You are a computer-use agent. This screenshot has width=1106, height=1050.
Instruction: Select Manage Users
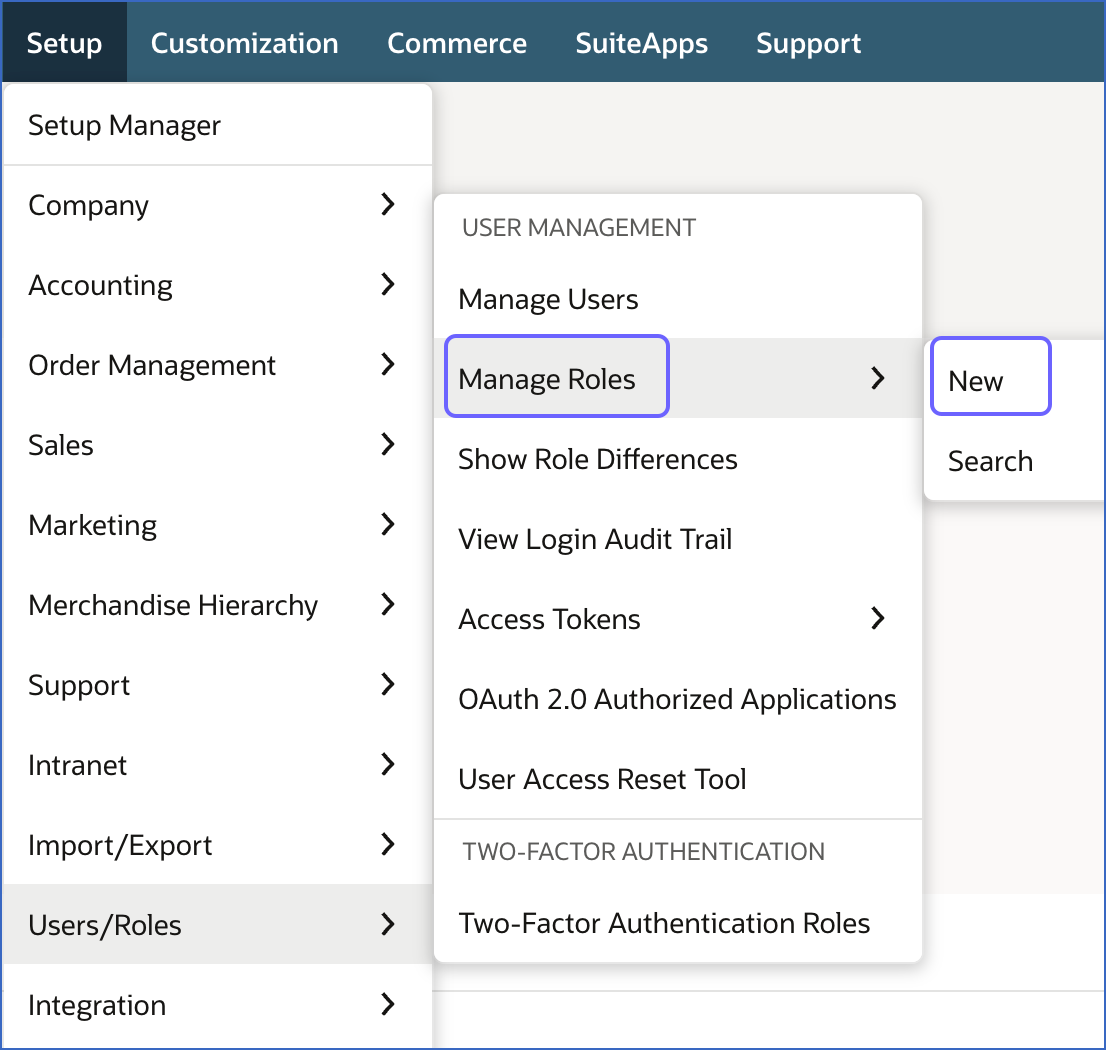click(x=548, y=299)
